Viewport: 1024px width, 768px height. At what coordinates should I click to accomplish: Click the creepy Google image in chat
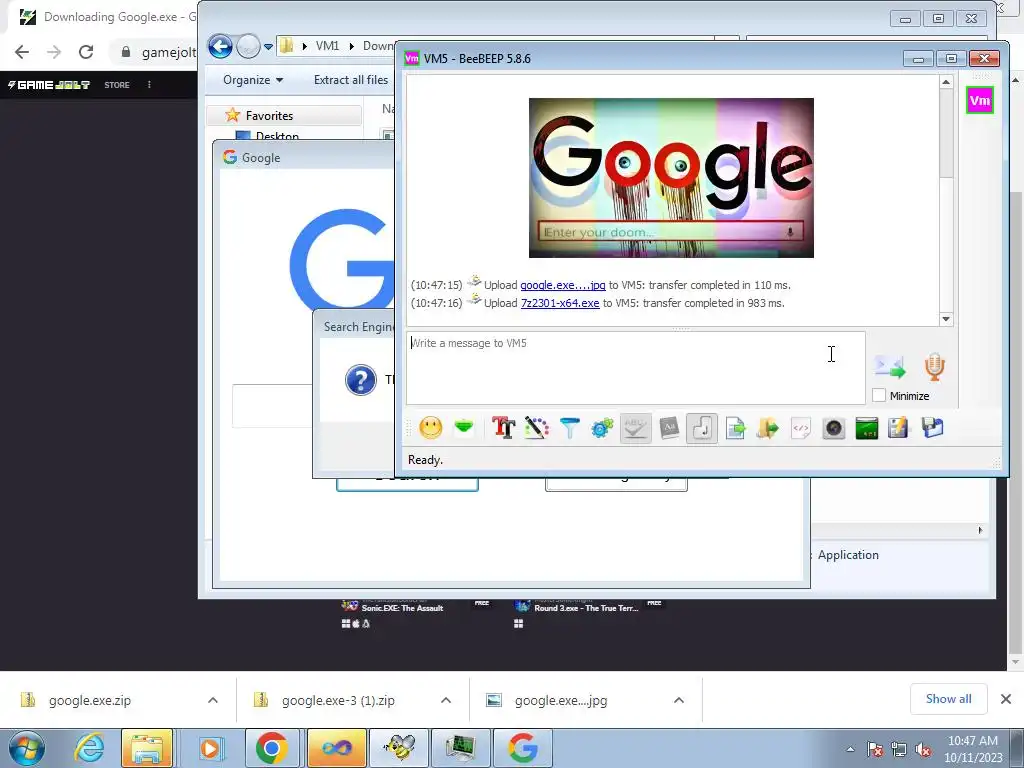(671, 178)
